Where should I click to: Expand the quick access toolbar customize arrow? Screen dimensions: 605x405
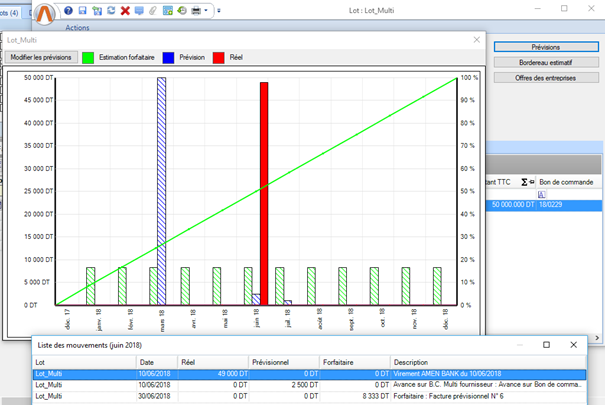(219, 11)
